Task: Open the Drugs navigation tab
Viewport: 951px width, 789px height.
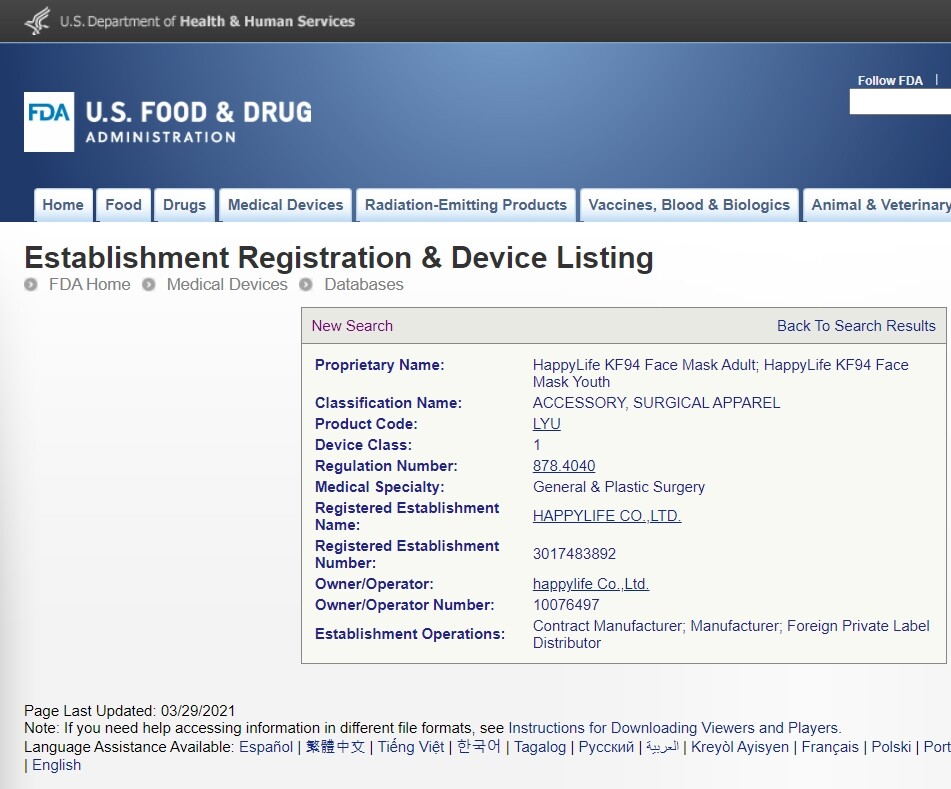Action: [x=184, y=205]
